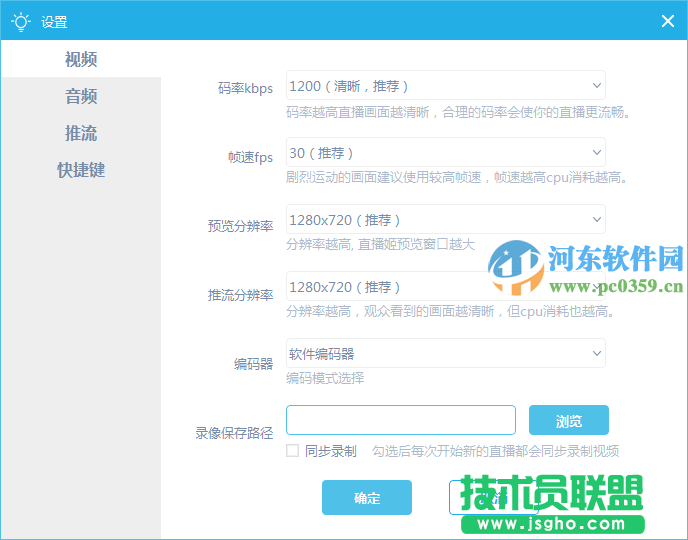Open the 码率kbps dropdown

446,85
